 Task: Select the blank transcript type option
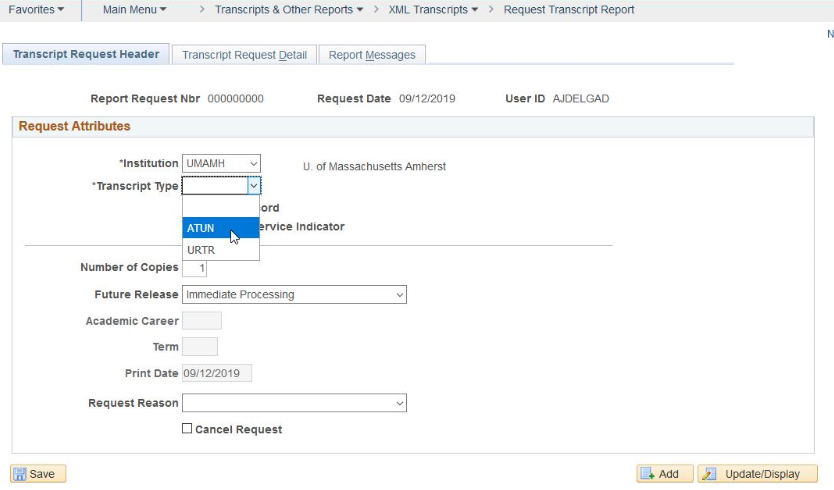click(220, 206)
